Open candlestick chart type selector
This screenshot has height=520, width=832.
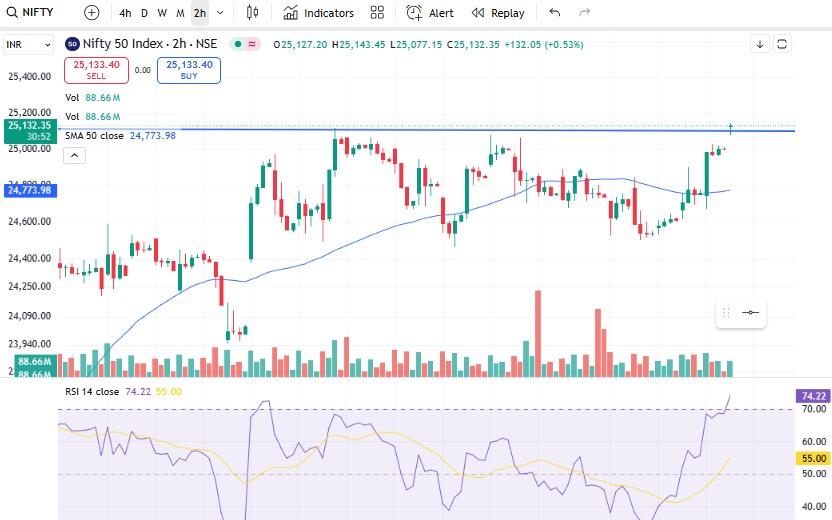253,12
